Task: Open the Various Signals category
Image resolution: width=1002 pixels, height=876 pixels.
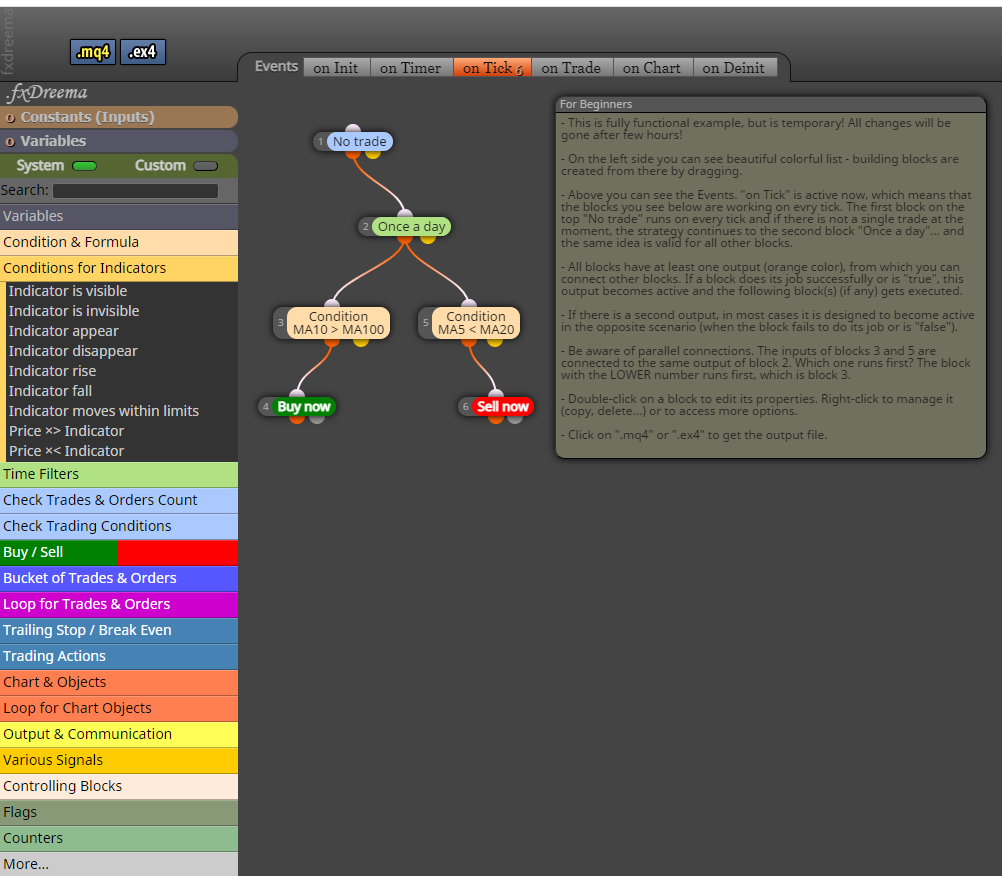Action: (x=119, y=760)
